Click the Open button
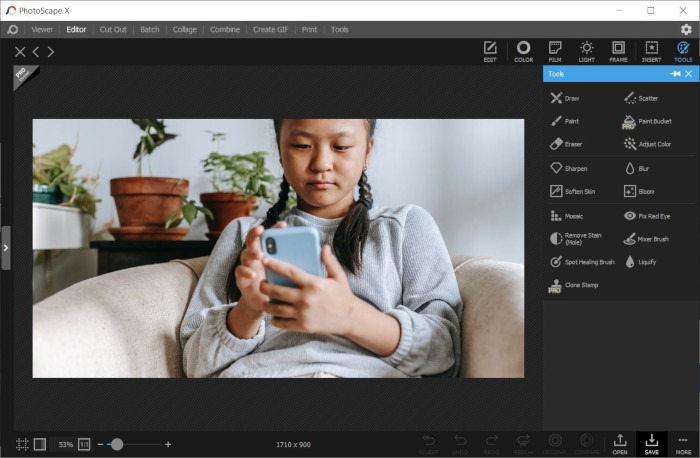 [x=620, y=444]
